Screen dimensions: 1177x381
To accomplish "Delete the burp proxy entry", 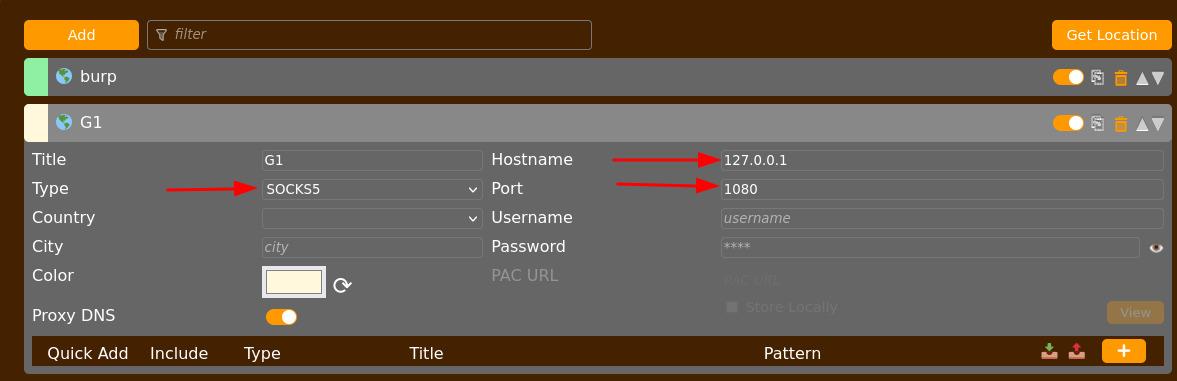I will pos(1121,77).
